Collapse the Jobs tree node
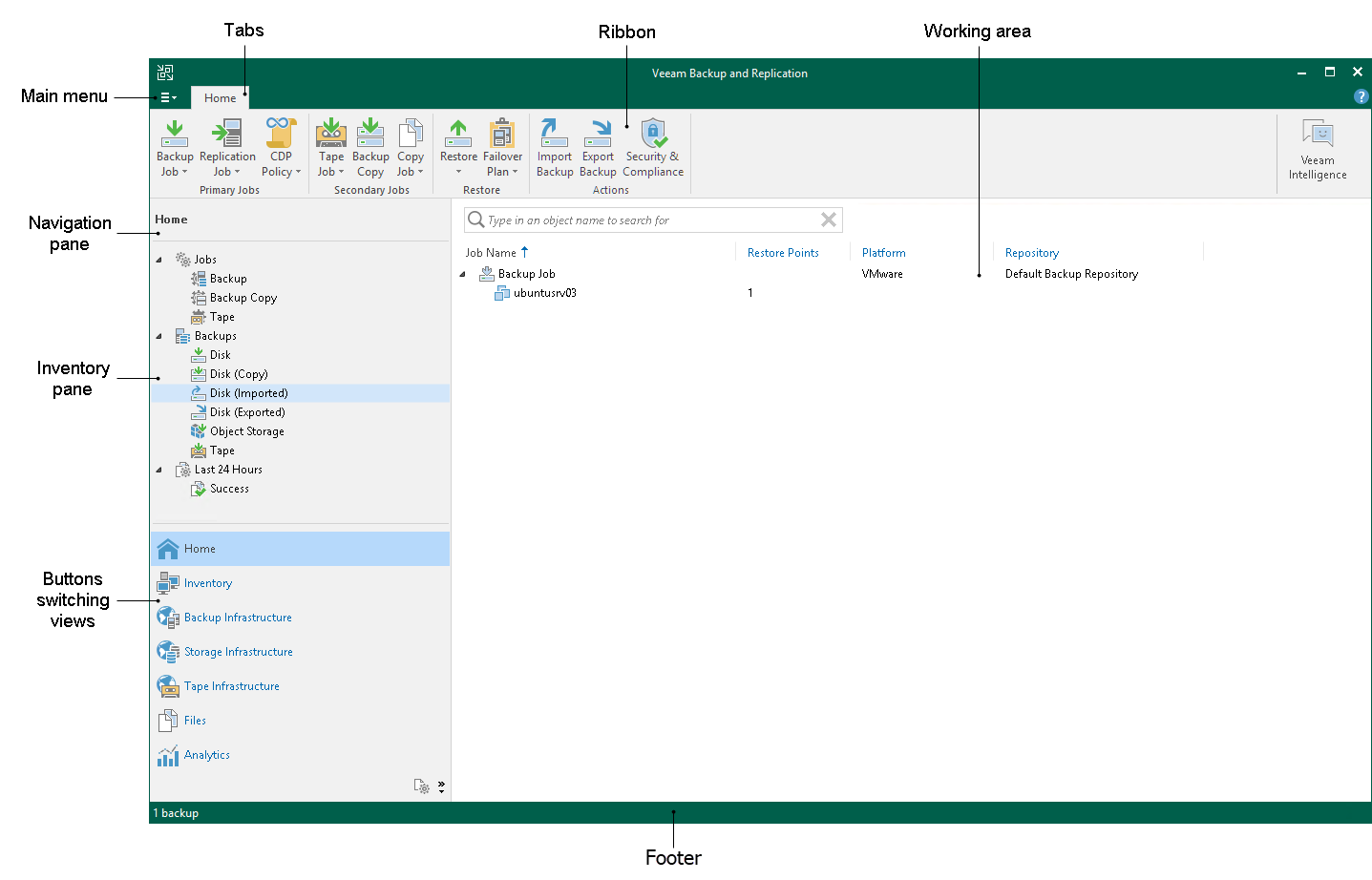 [159, 260]
